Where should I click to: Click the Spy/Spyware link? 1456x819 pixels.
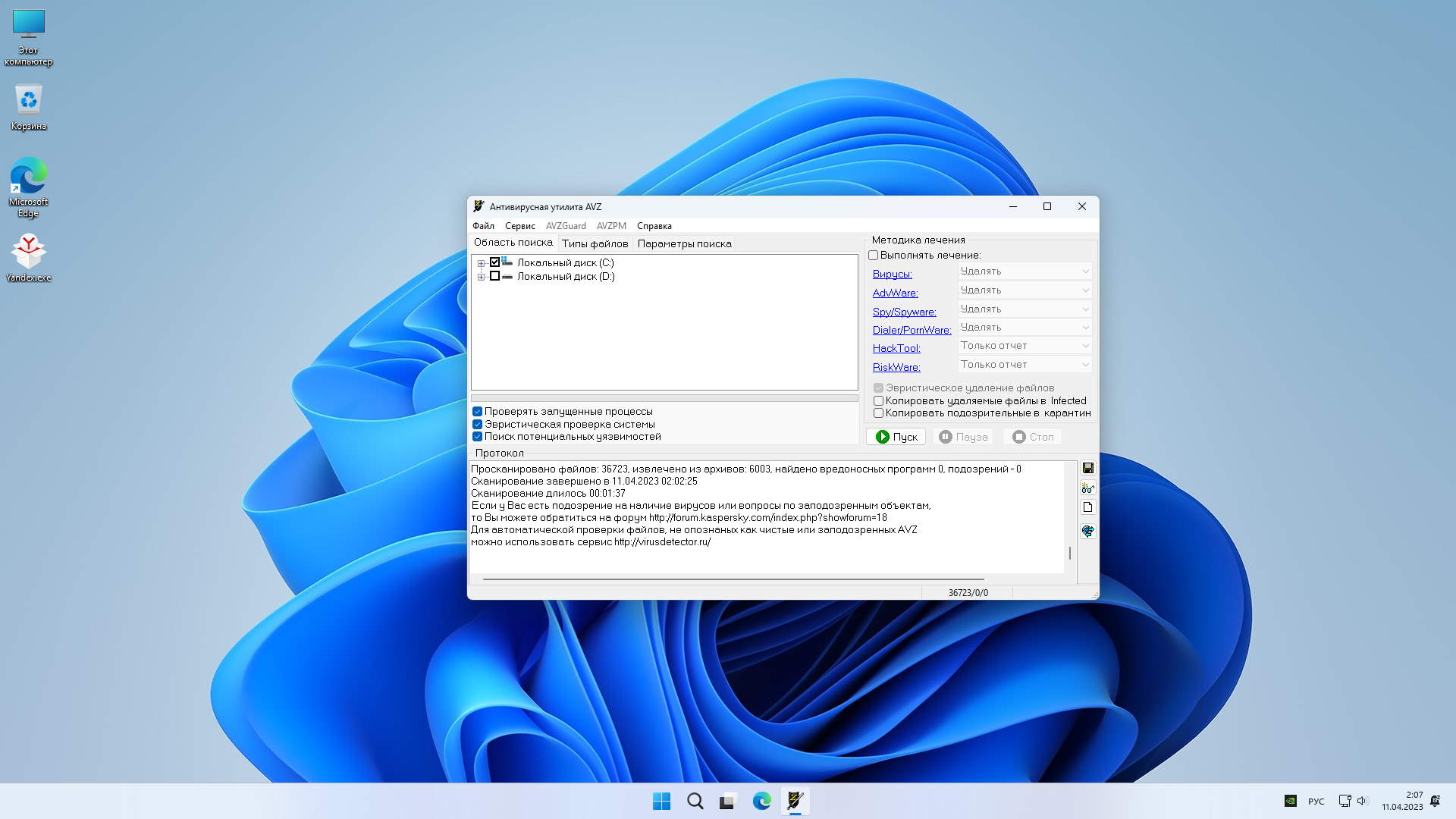pyautogui.click(x=904, y=312)
